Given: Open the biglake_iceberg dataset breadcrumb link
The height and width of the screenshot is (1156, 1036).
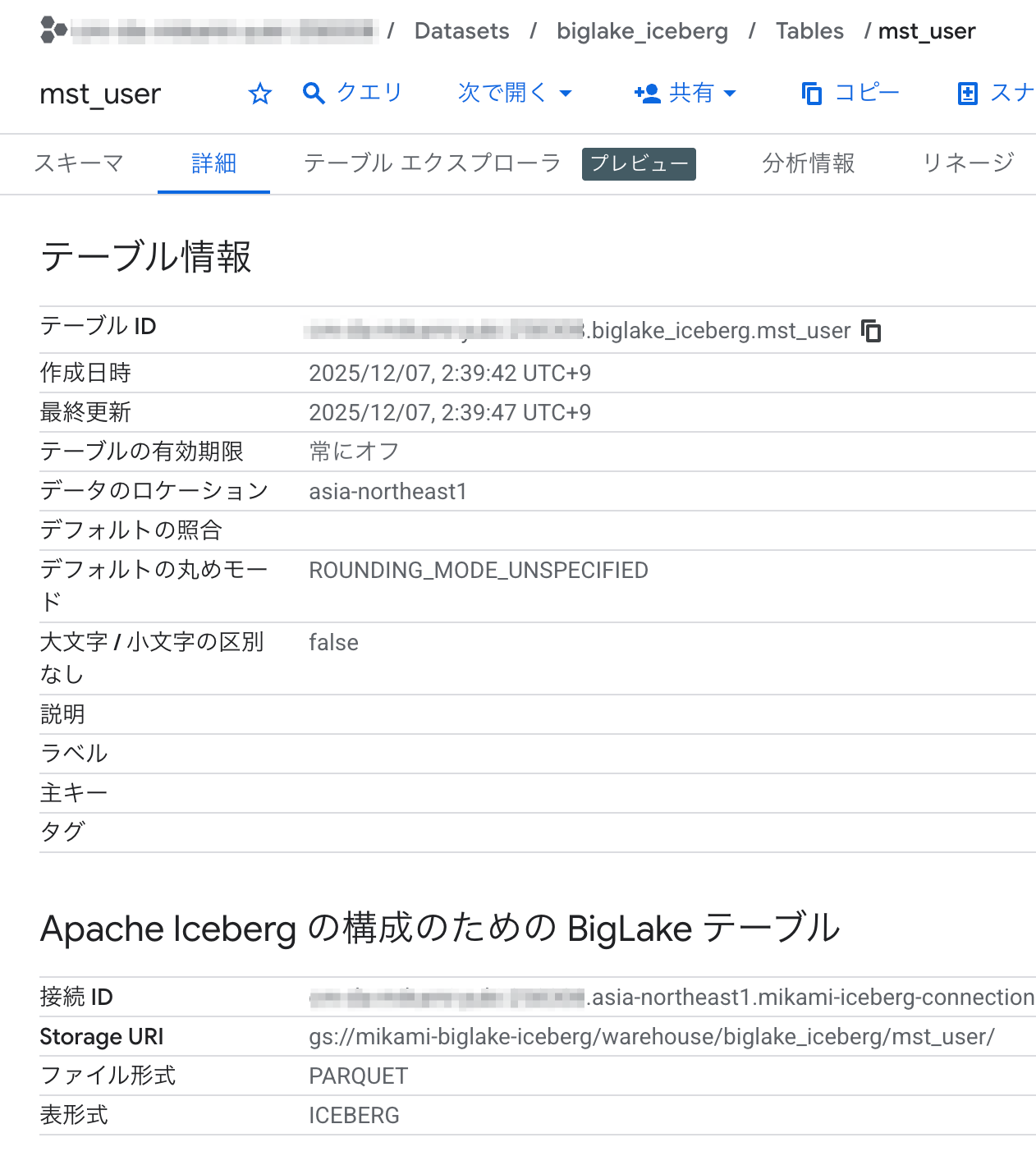Looking at the screenshot, I should pos(642,31).
